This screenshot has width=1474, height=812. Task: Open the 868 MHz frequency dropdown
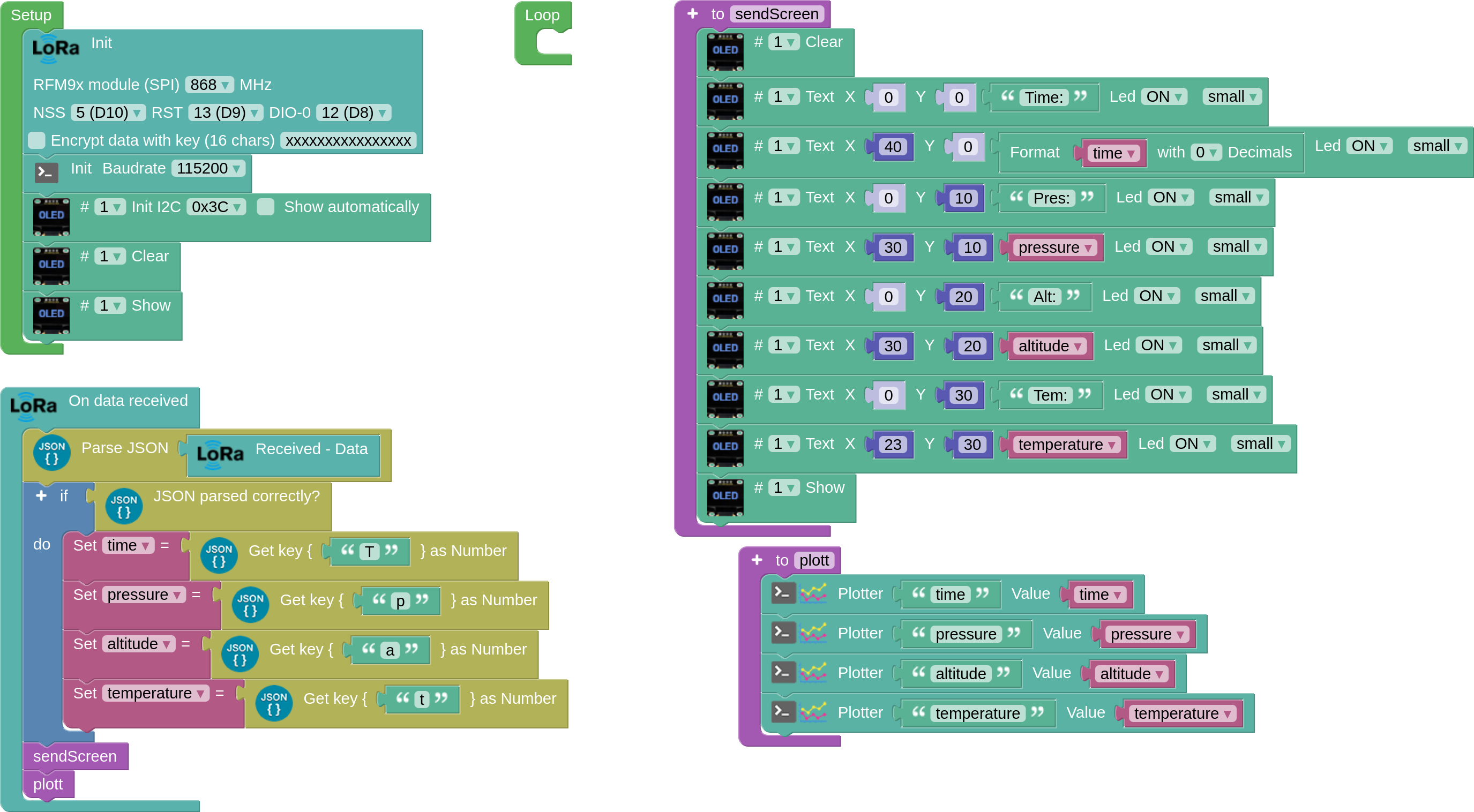[209, 85]
